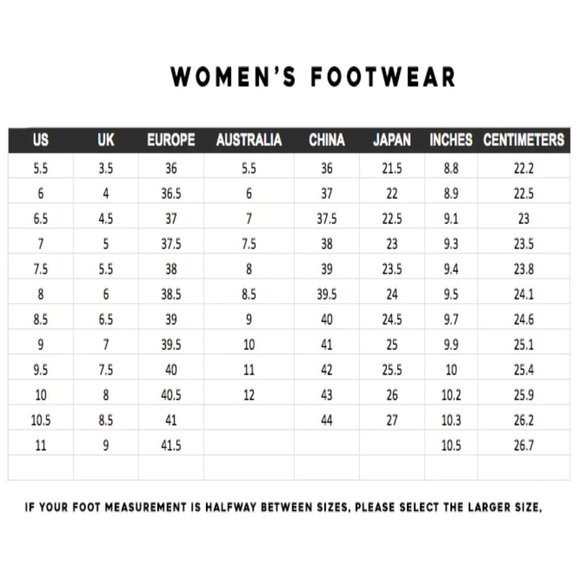Screen dimensions: 580x580
Task: Click the 26.7 centimeters cell
Action: pyautogui.click(x=524, y=445)
